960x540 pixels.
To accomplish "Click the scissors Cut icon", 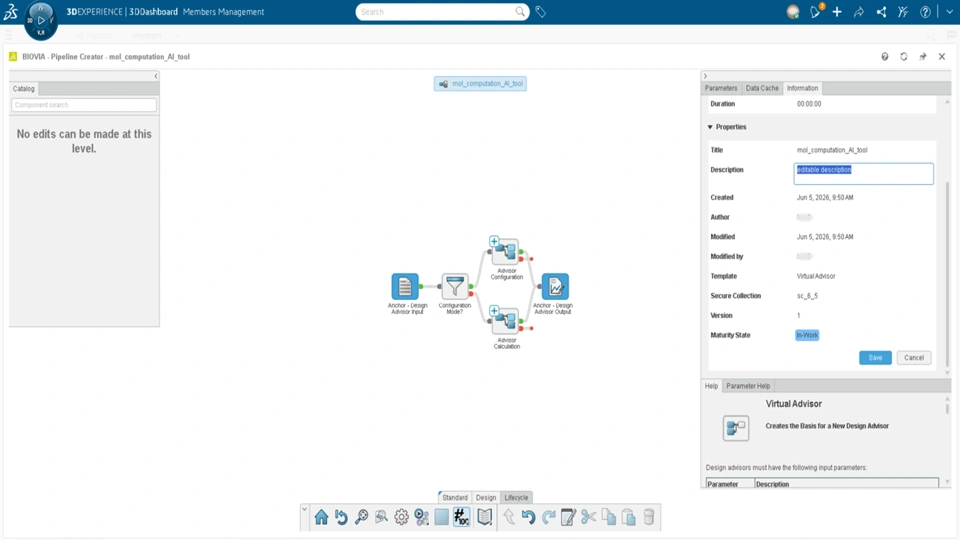I will 588,517.
